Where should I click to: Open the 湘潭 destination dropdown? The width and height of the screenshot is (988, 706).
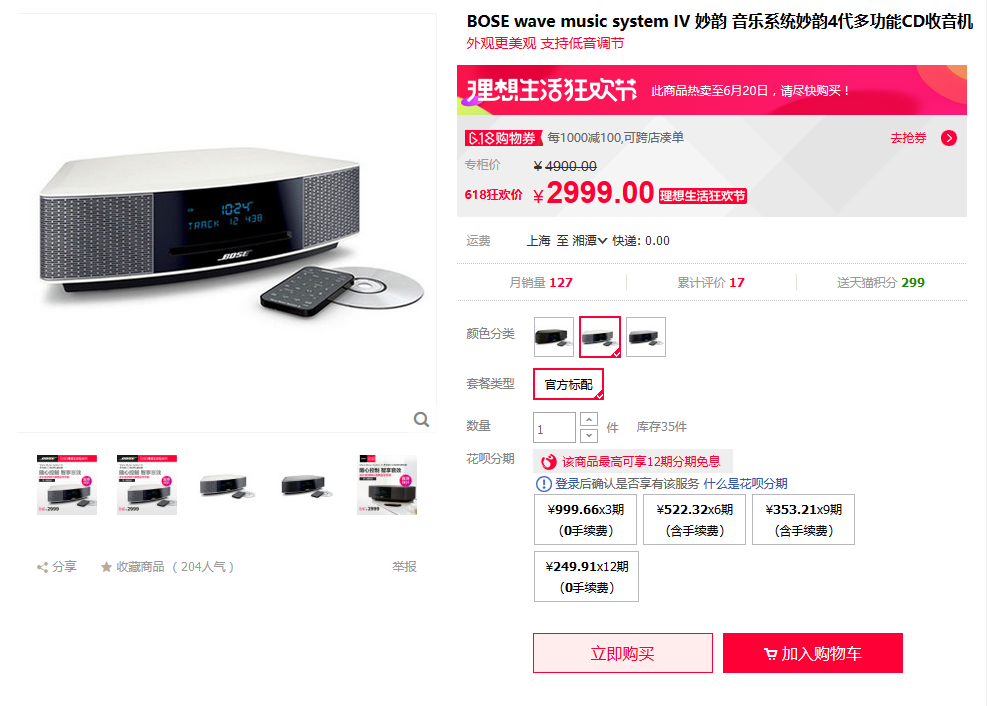pyautogui.click(x=590, y=241)
